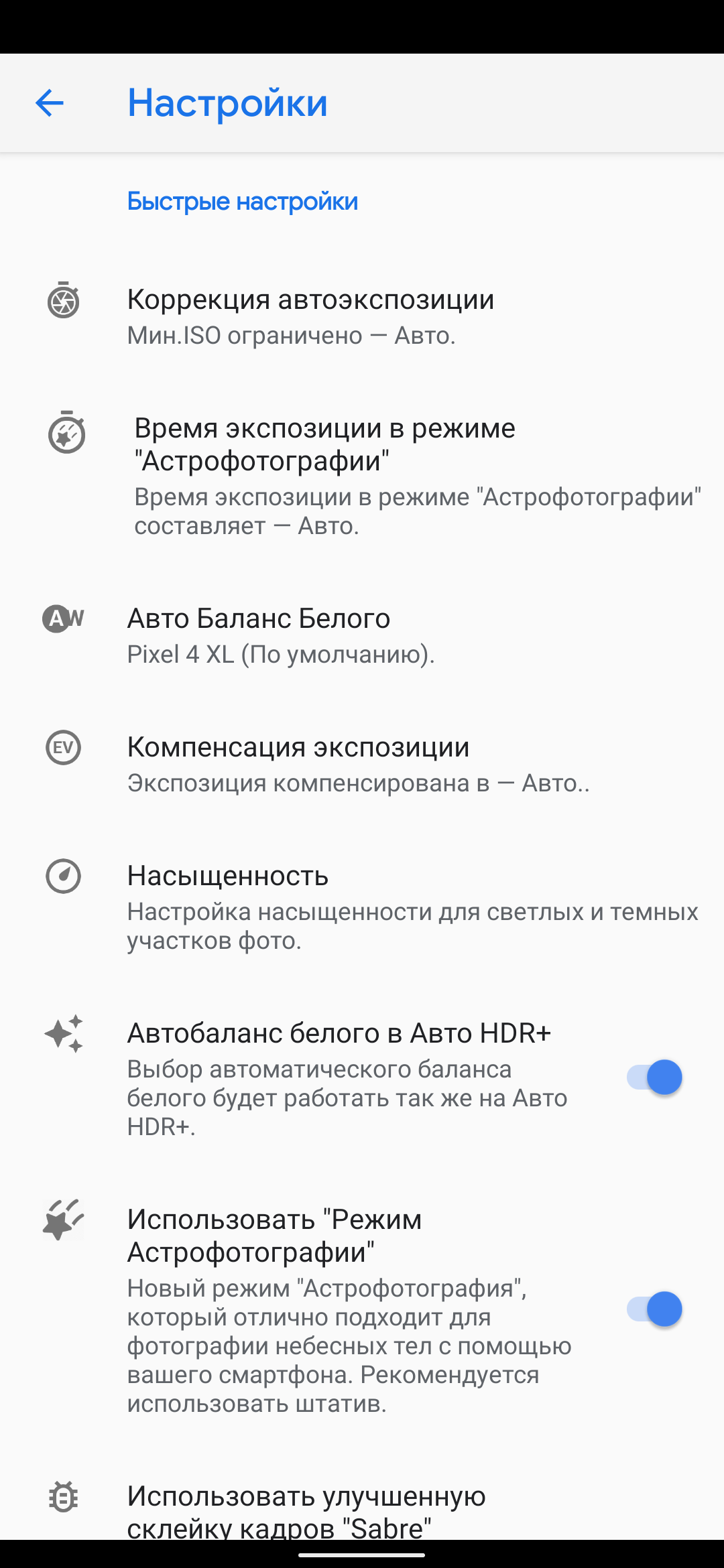Screen dimensions: 724x1568
Task: Disable the Автобаланс белого в Авто HDR+ switch
Action: coord(654,1077)
